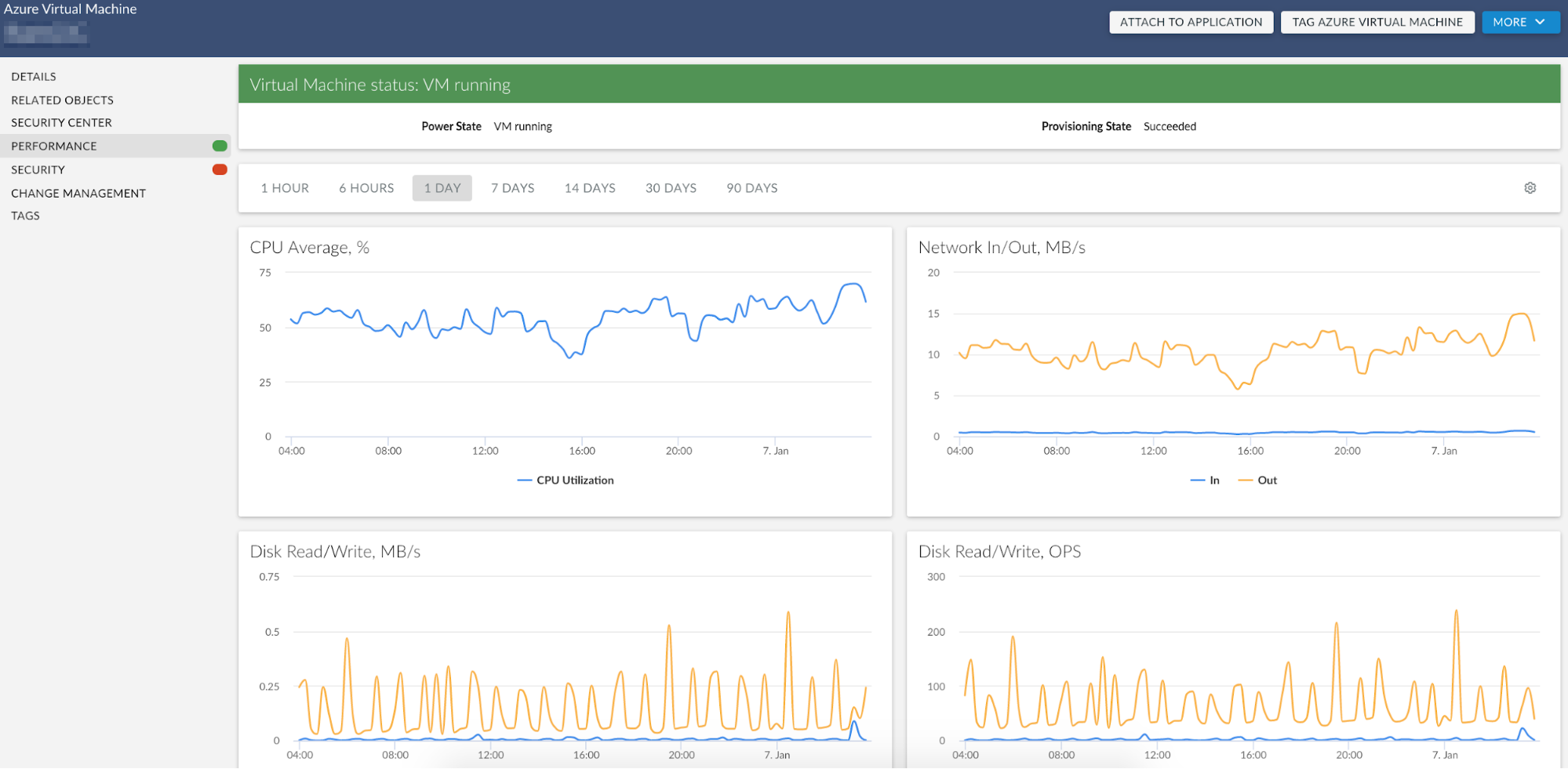Select Performance in the sidebar

(x=115, y=146)
